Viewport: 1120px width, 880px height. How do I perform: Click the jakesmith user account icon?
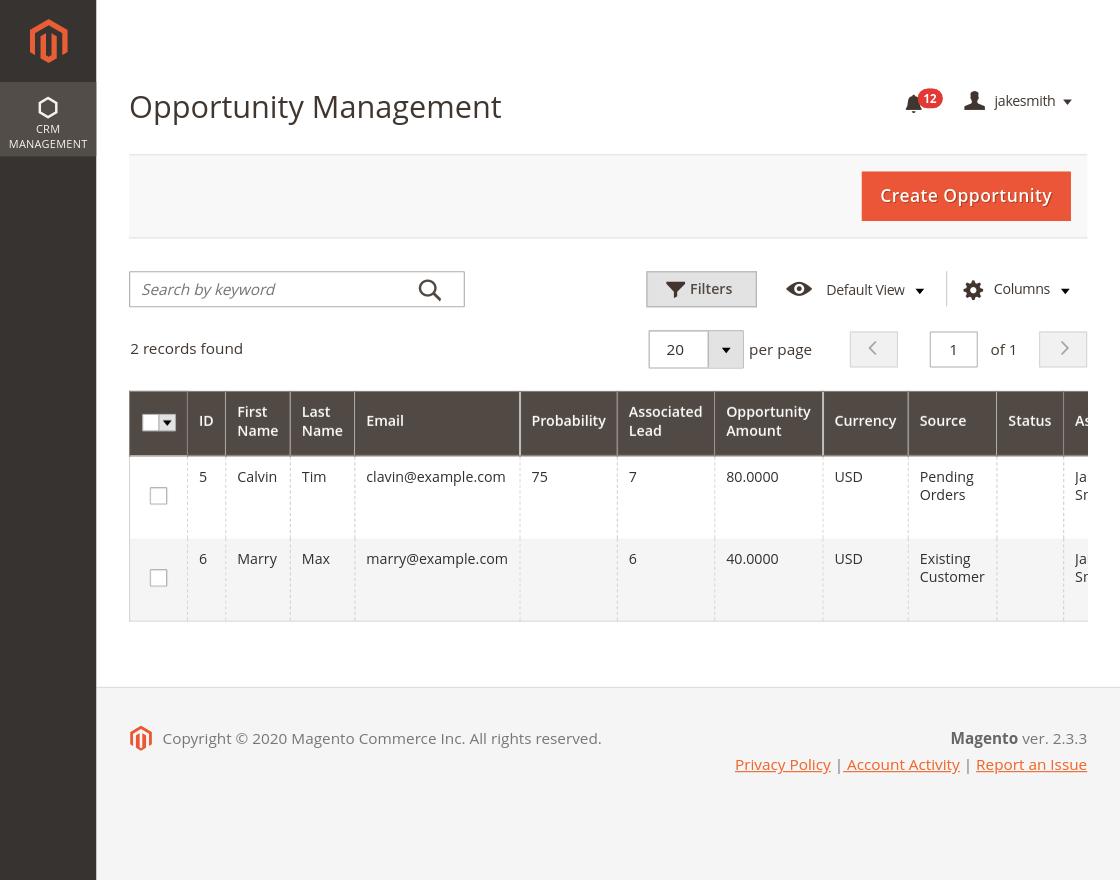(x=974, y=100)
